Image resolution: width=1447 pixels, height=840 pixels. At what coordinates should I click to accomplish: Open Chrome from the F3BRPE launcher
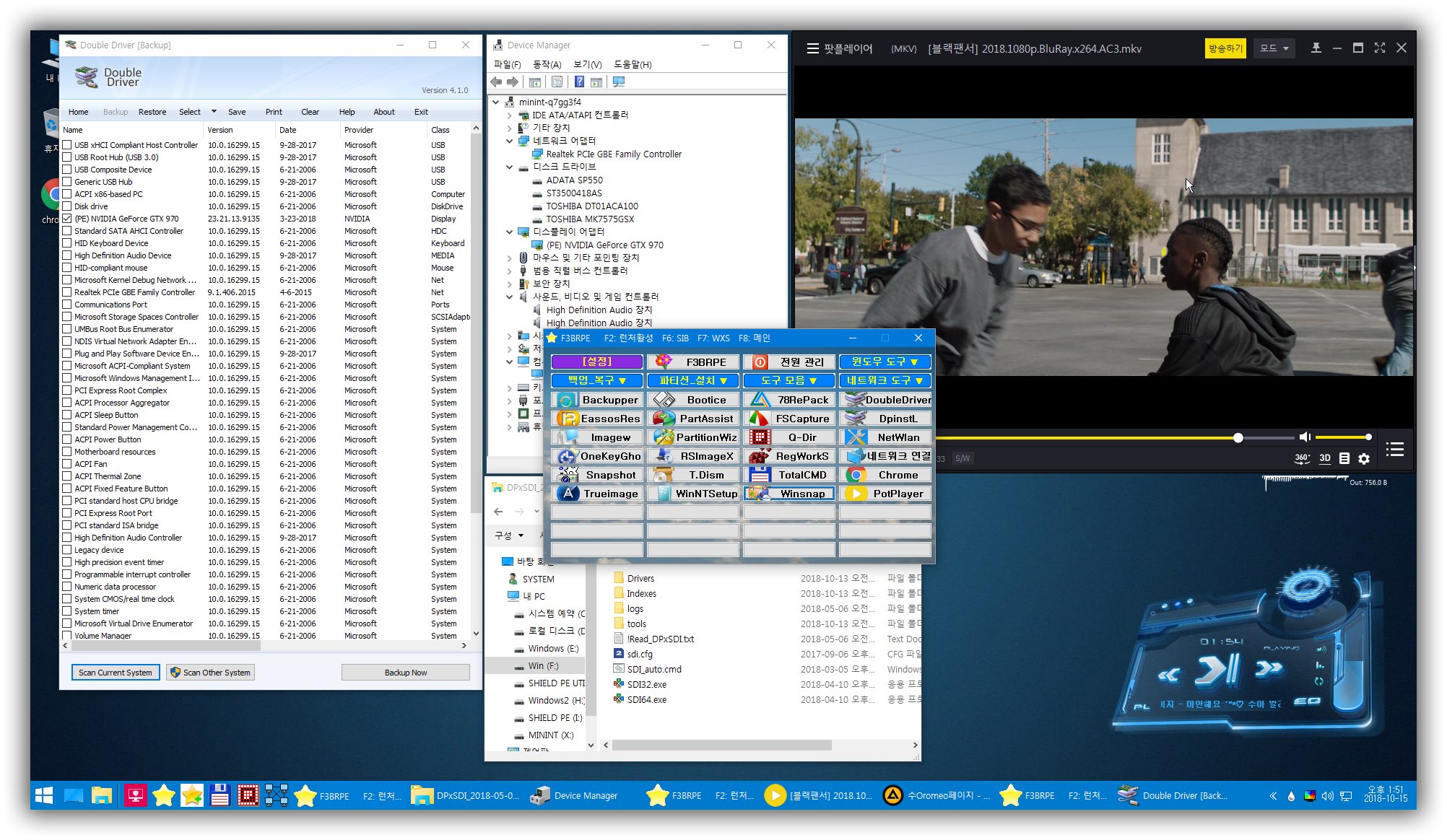[x=885, y=475]
